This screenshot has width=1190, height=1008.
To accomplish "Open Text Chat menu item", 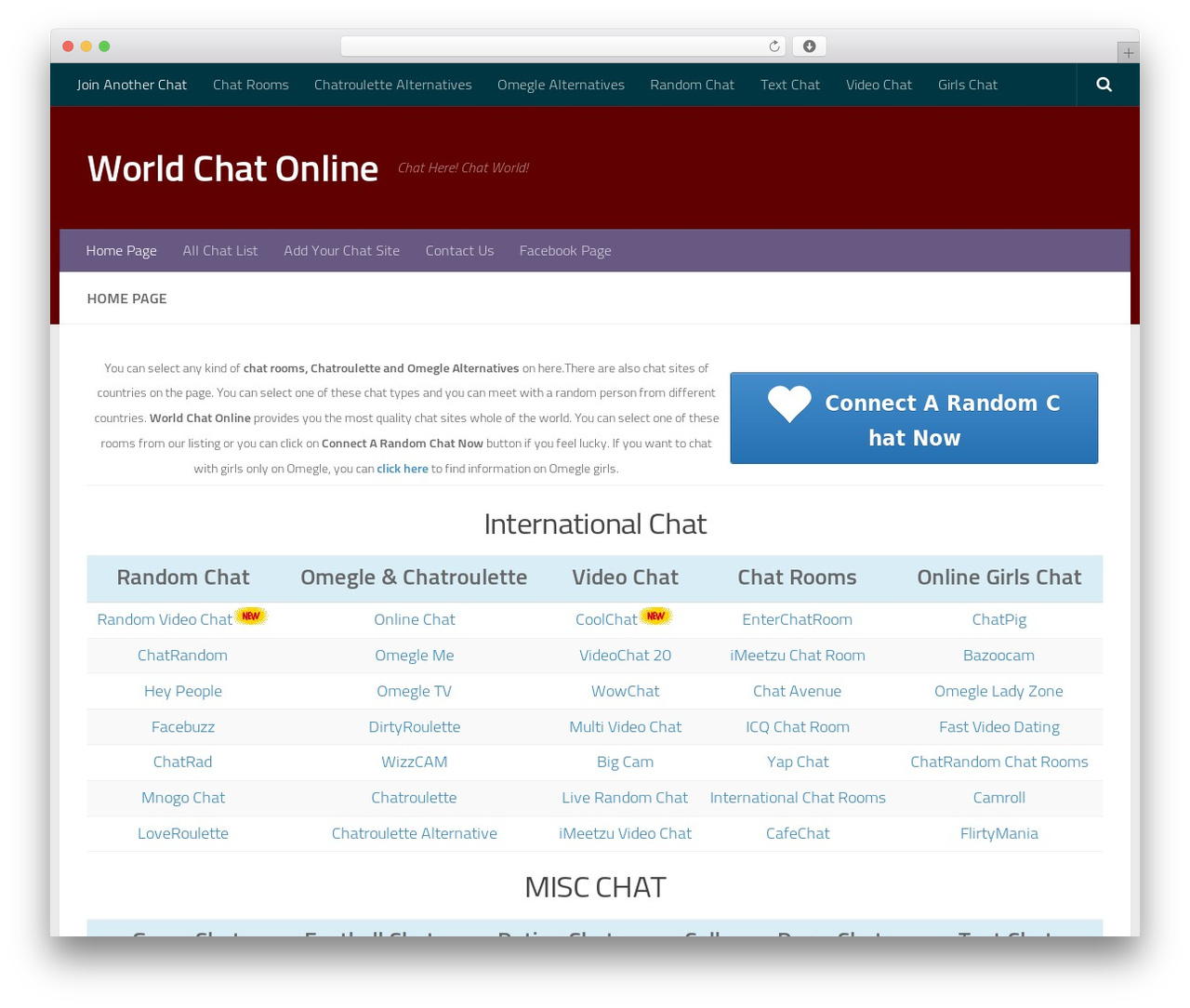I will 790,85.
